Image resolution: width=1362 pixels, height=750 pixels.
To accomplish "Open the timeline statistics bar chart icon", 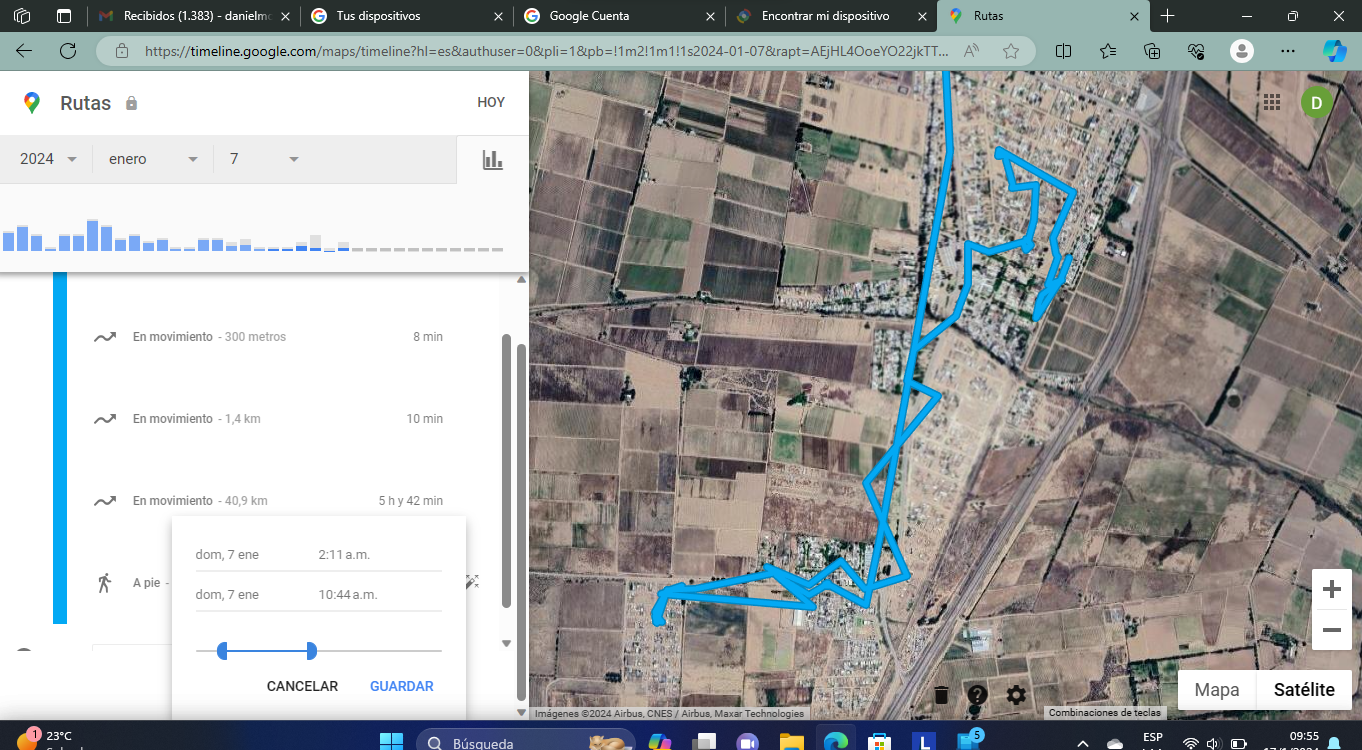I will pyautogui.click(x=492, y=159).
